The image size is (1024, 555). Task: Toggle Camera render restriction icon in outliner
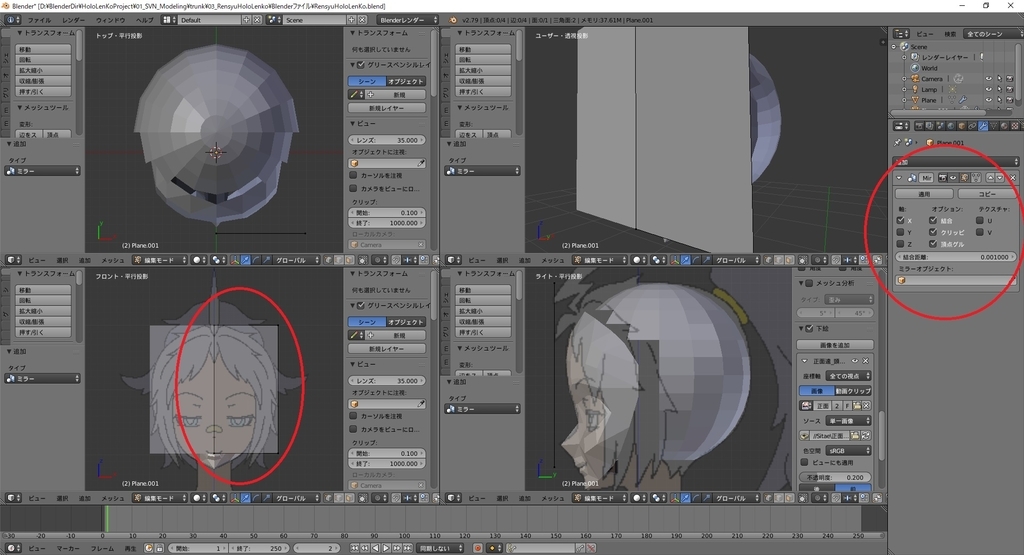(x=1010, y=79)
